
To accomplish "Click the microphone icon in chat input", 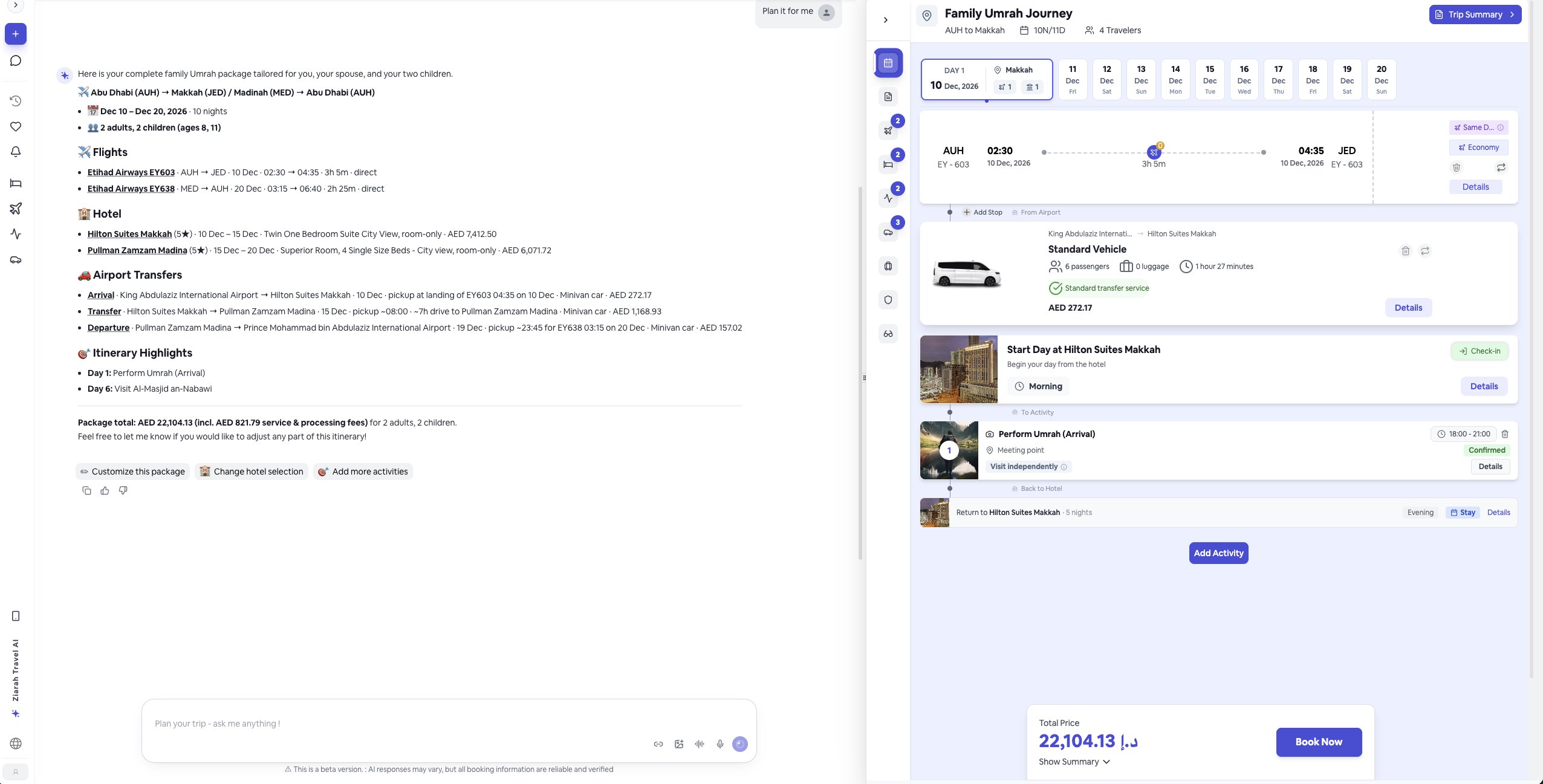I will tap(720, 744).
